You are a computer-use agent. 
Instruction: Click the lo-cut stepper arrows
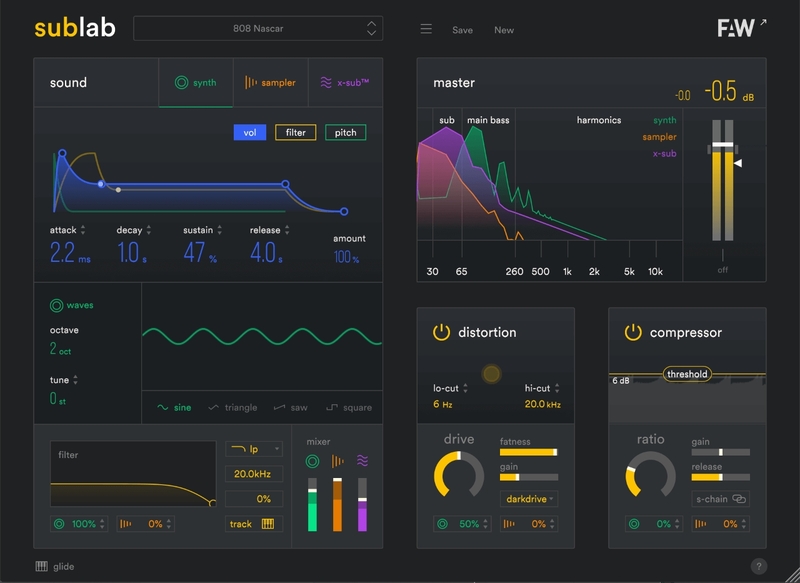point(465,388)
